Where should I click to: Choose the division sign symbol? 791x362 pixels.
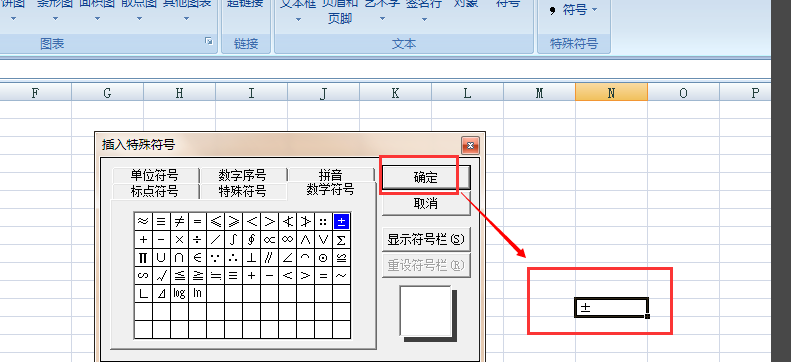[197, 239]
